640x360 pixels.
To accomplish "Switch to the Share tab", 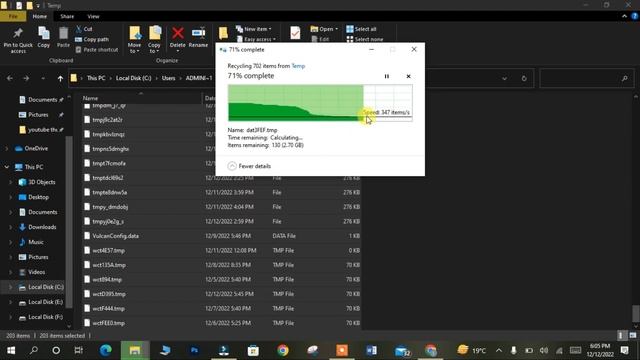I will (67, 16).
